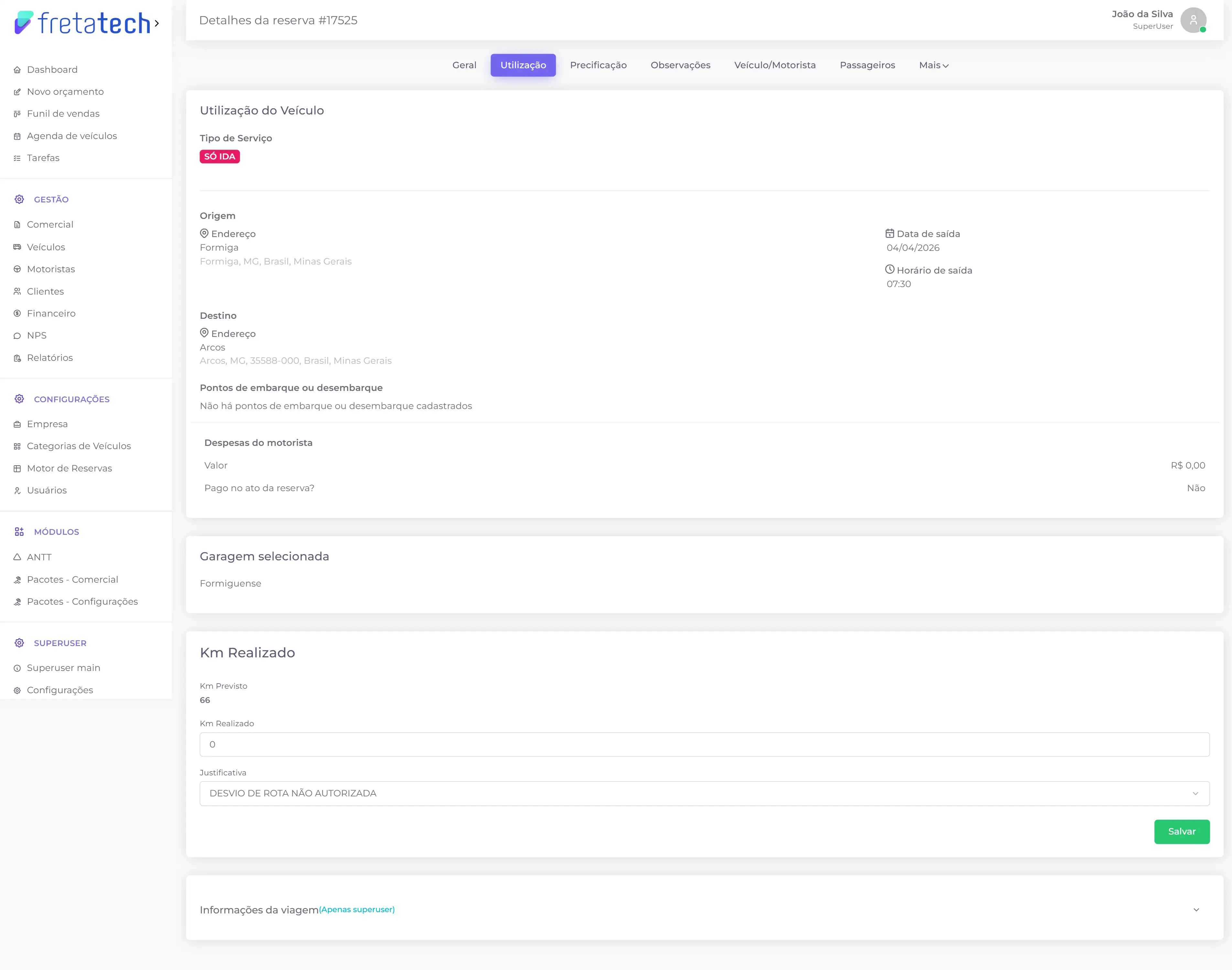
Task: Click the Pacotes - Comercial beach icon
Action: 17,580
